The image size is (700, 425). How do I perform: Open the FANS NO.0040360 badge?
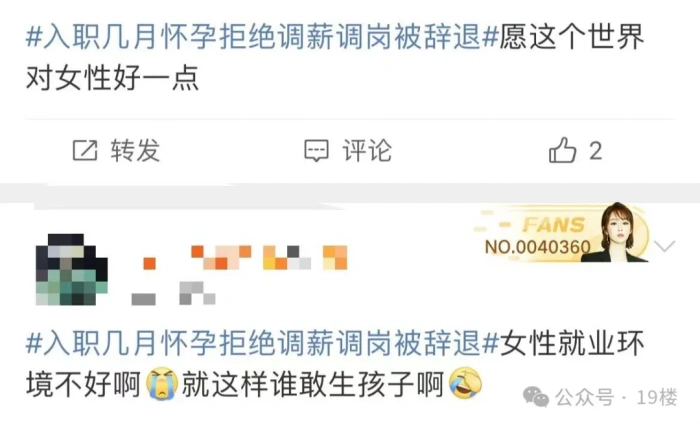(x=562, y=233)
